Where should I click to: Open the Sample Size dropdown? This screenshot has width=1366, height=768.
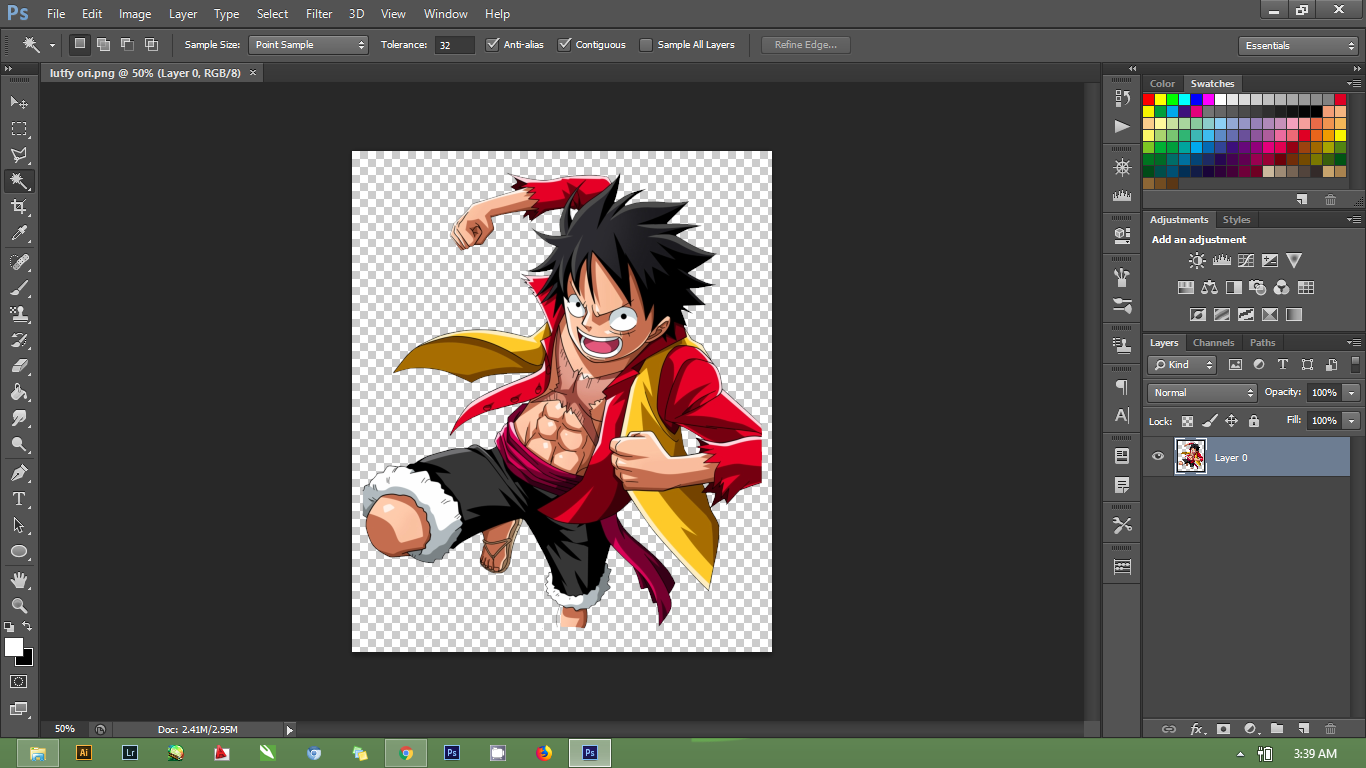tap(309, 45)
